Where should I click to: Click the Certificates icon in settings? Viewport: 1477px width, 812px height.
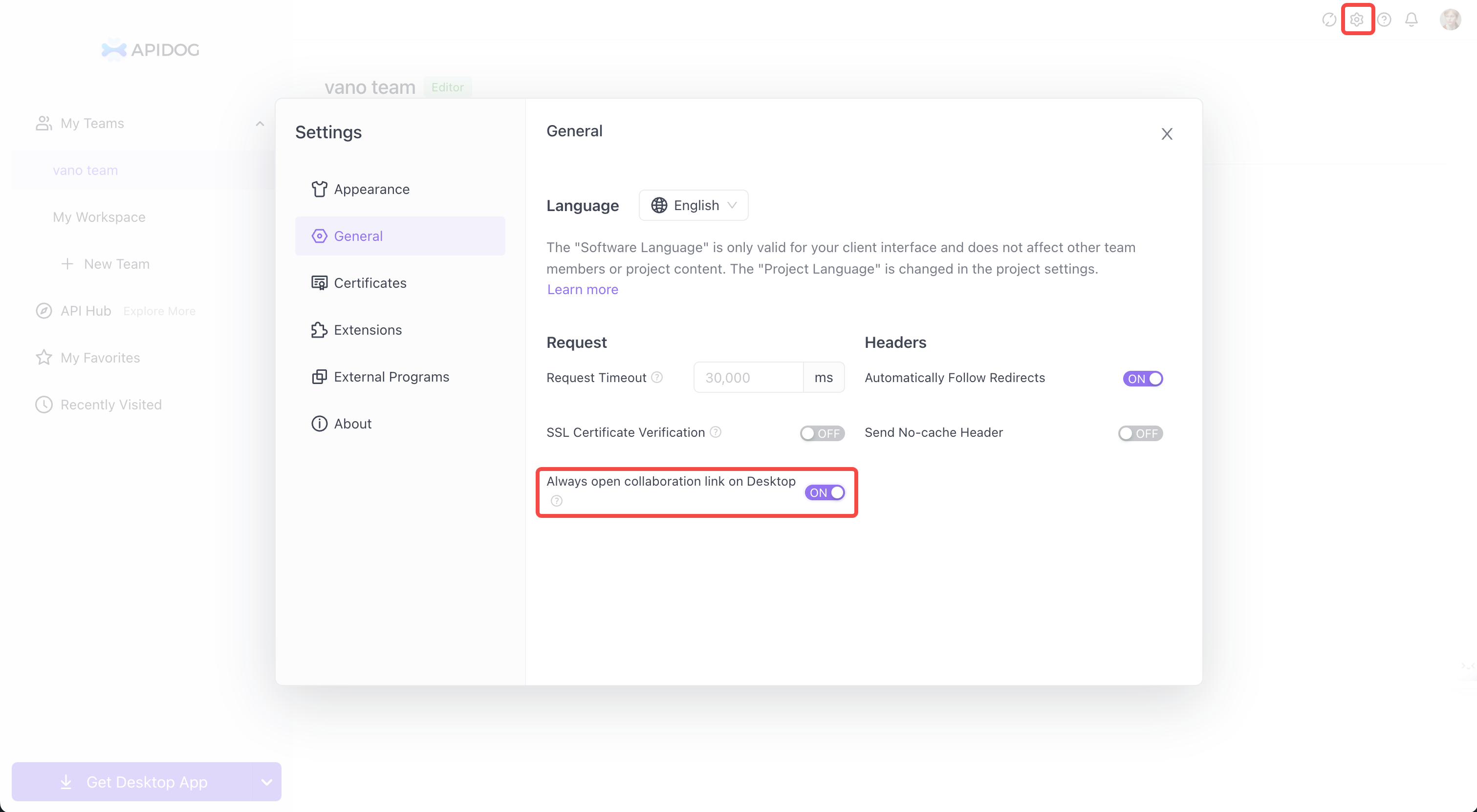pos(319,283)
